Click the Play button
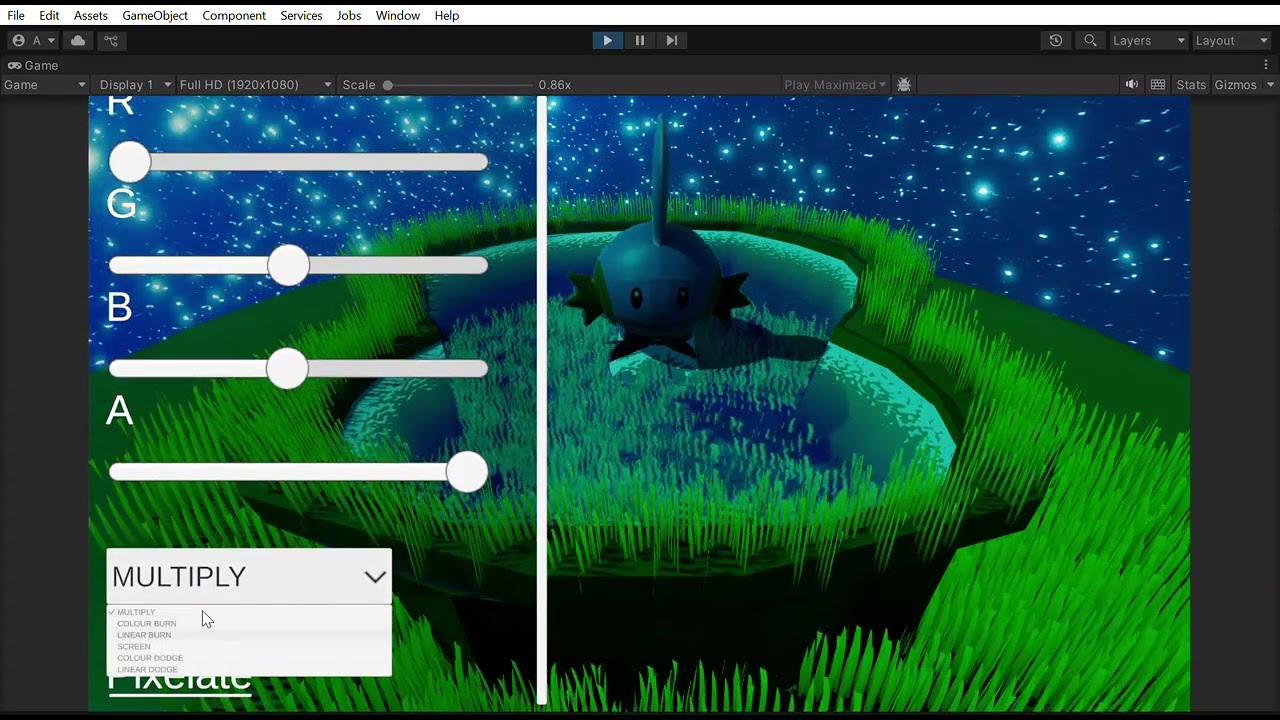The width and height of the screenshot is (1280, 720). coord(607,40)
